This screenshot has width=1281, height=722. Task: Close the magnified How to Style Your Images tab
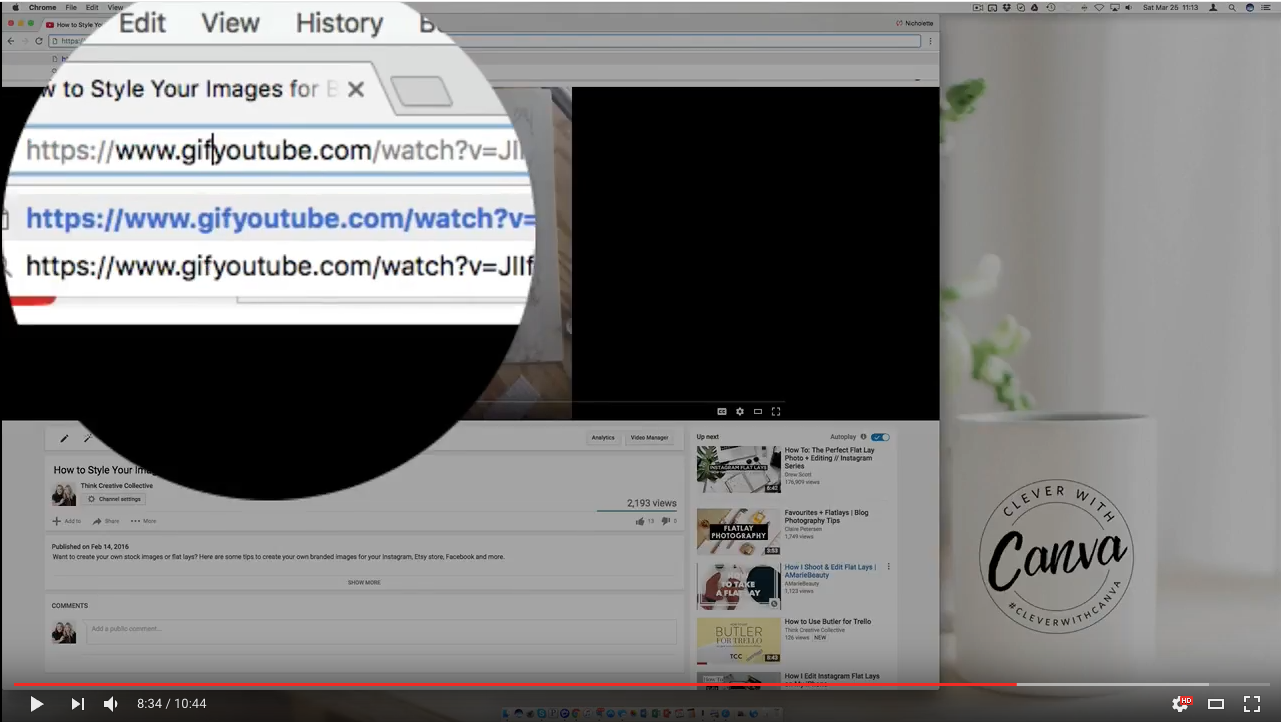pos(355,89)
